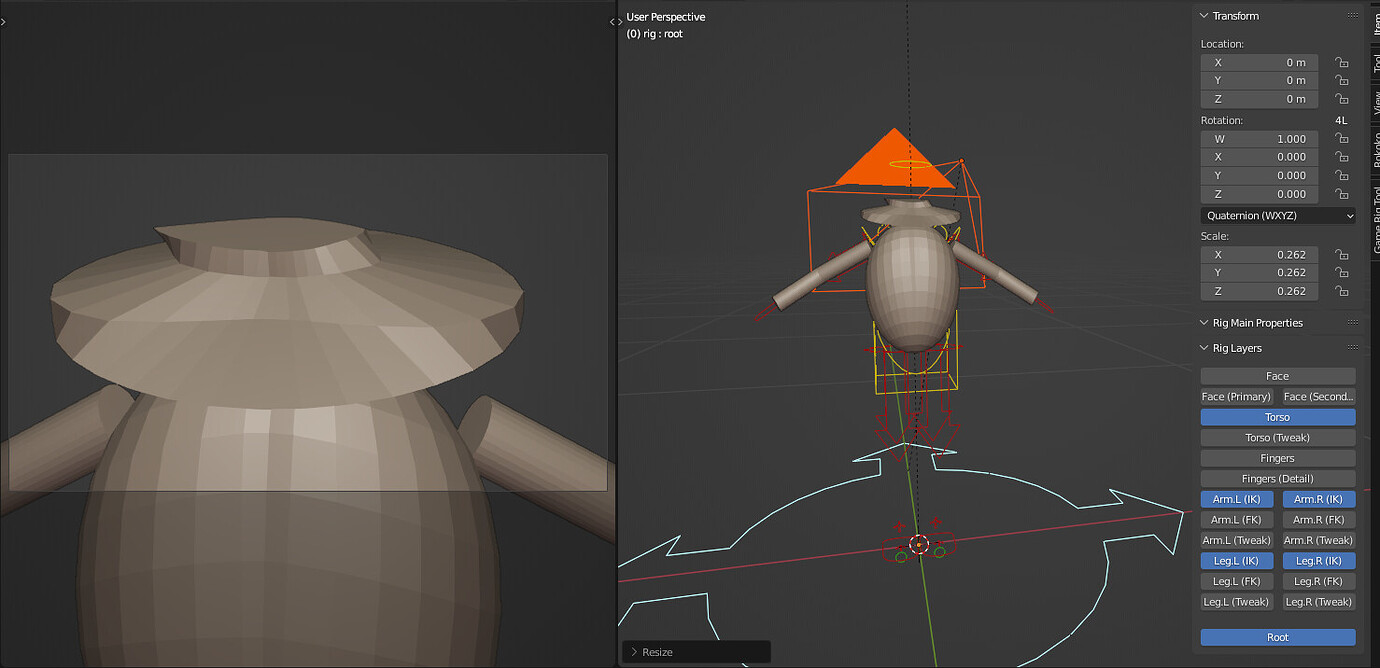Image resolution: width=1380 pixels, height=668 pixels.
Task: Lock the Rotation W component
Action: 1341,139
